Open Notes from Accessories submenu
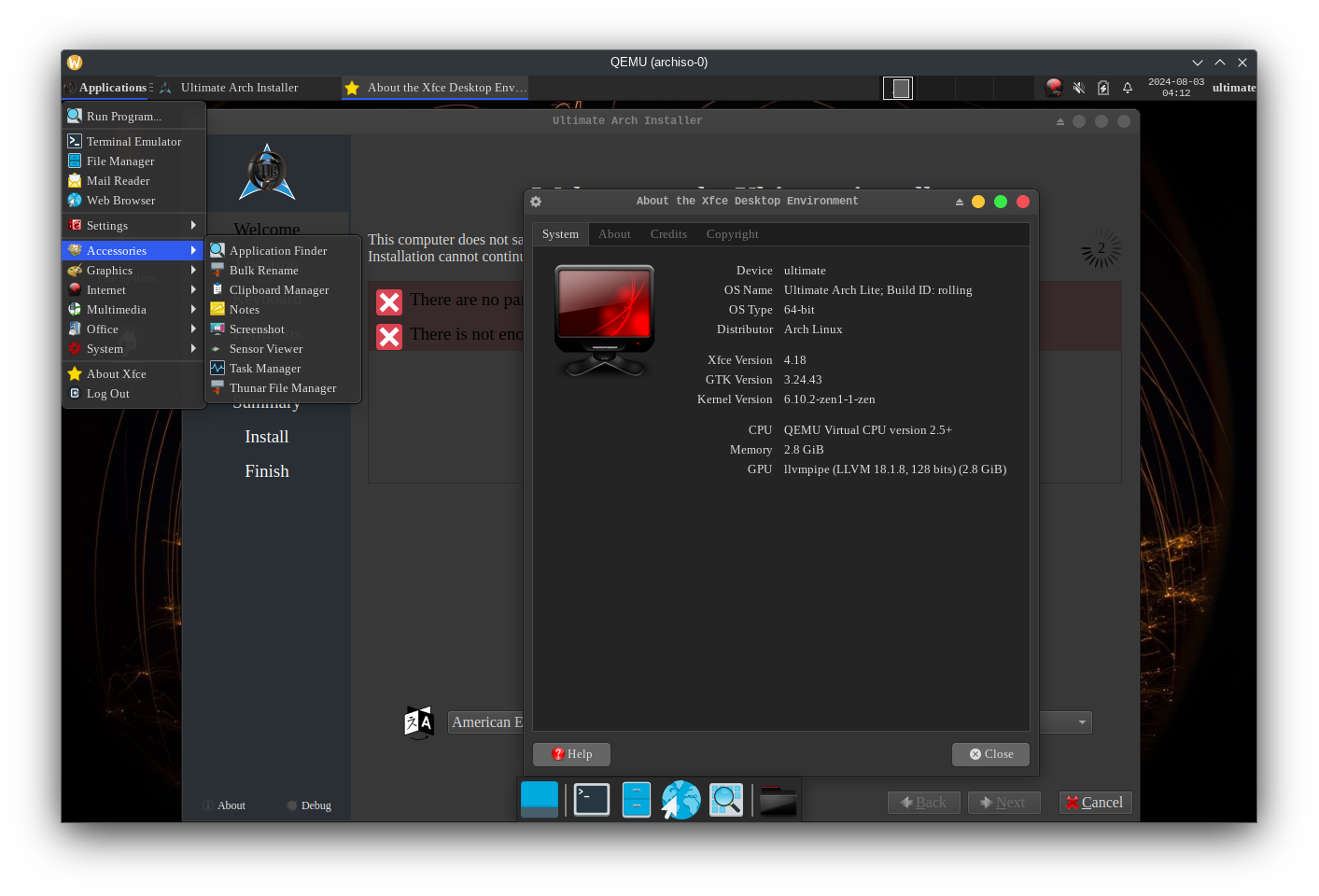The width and height of the screenshot is (1319, 896). [x=283, y=309]
